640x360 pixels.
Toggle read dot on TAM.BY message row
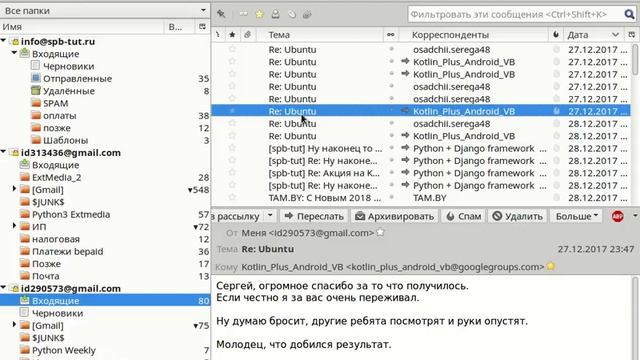391,198
